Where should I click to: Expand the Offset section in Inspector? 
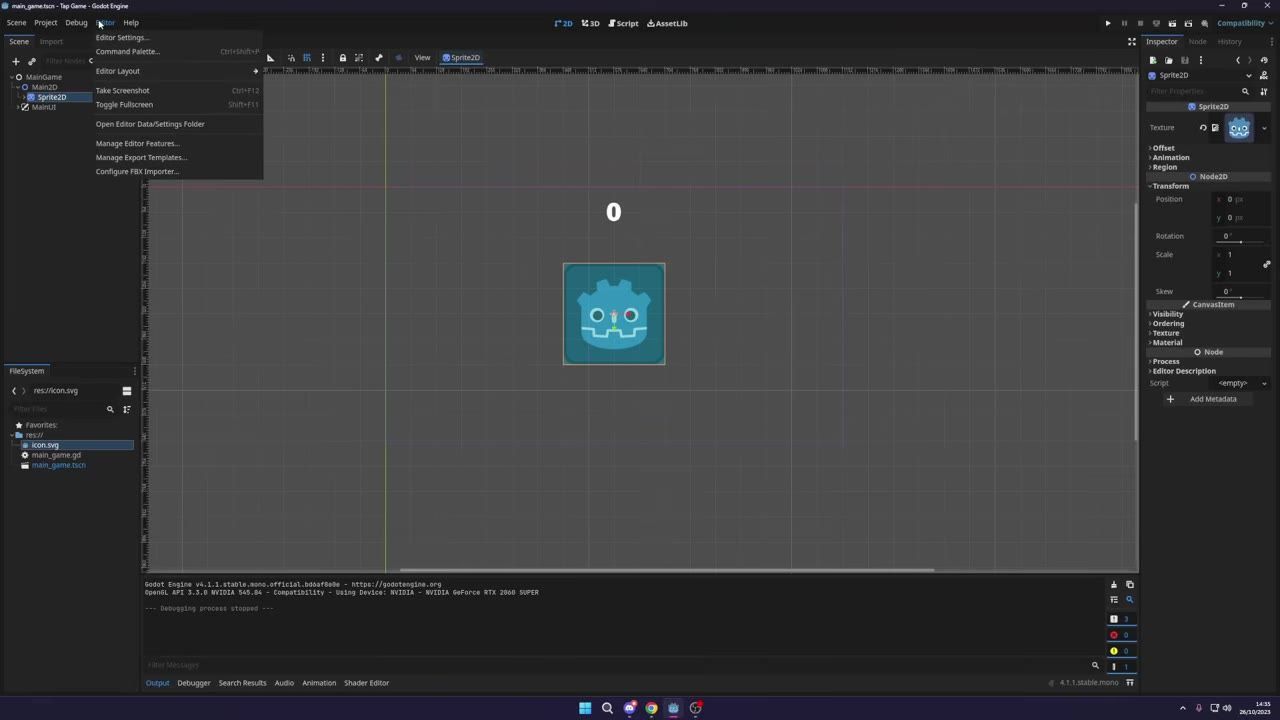click(1163, 148)
